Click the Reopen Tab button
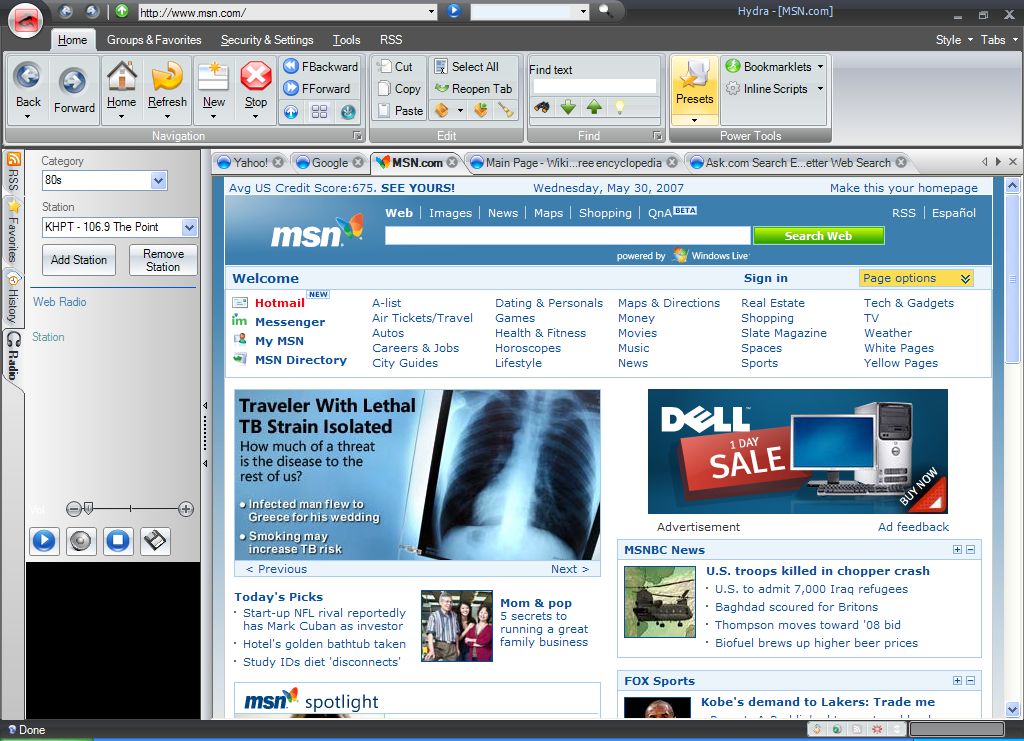Screen dimensions: 1024x741 pos(474,89)
